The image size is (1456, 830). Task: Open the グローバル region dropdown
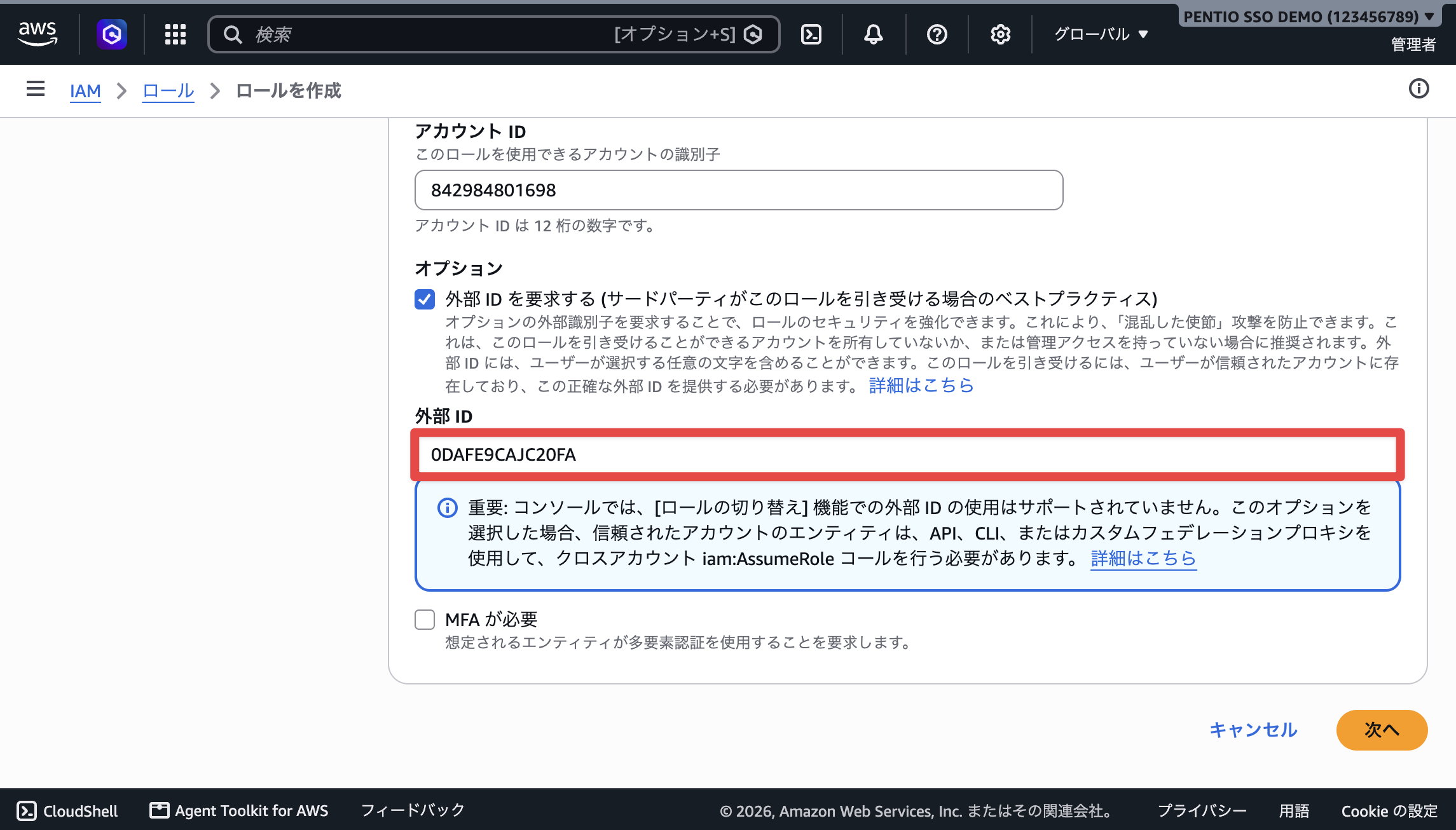pos(1101,34)
